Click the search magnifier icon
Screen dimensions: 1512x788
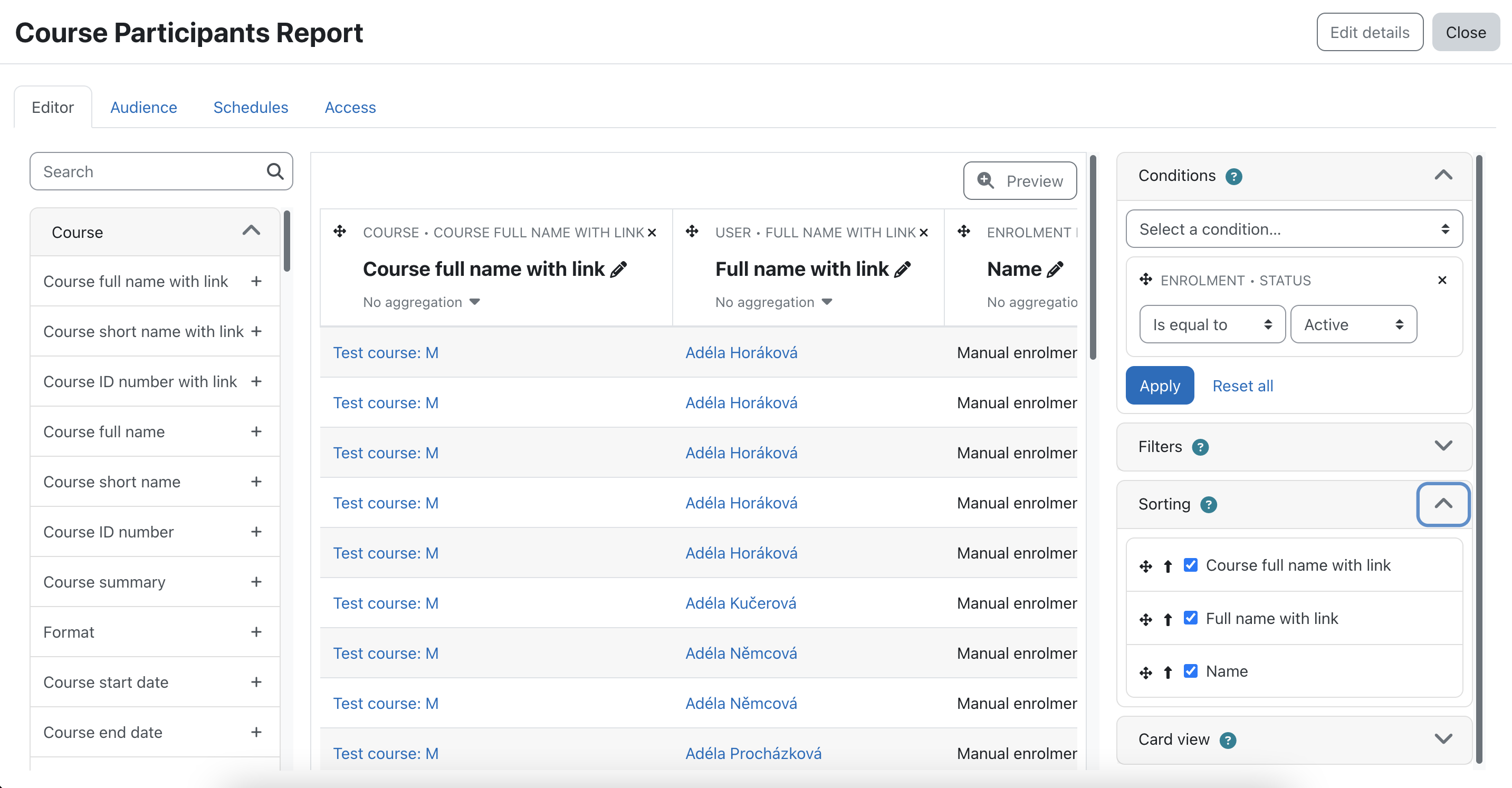point(275,171)
